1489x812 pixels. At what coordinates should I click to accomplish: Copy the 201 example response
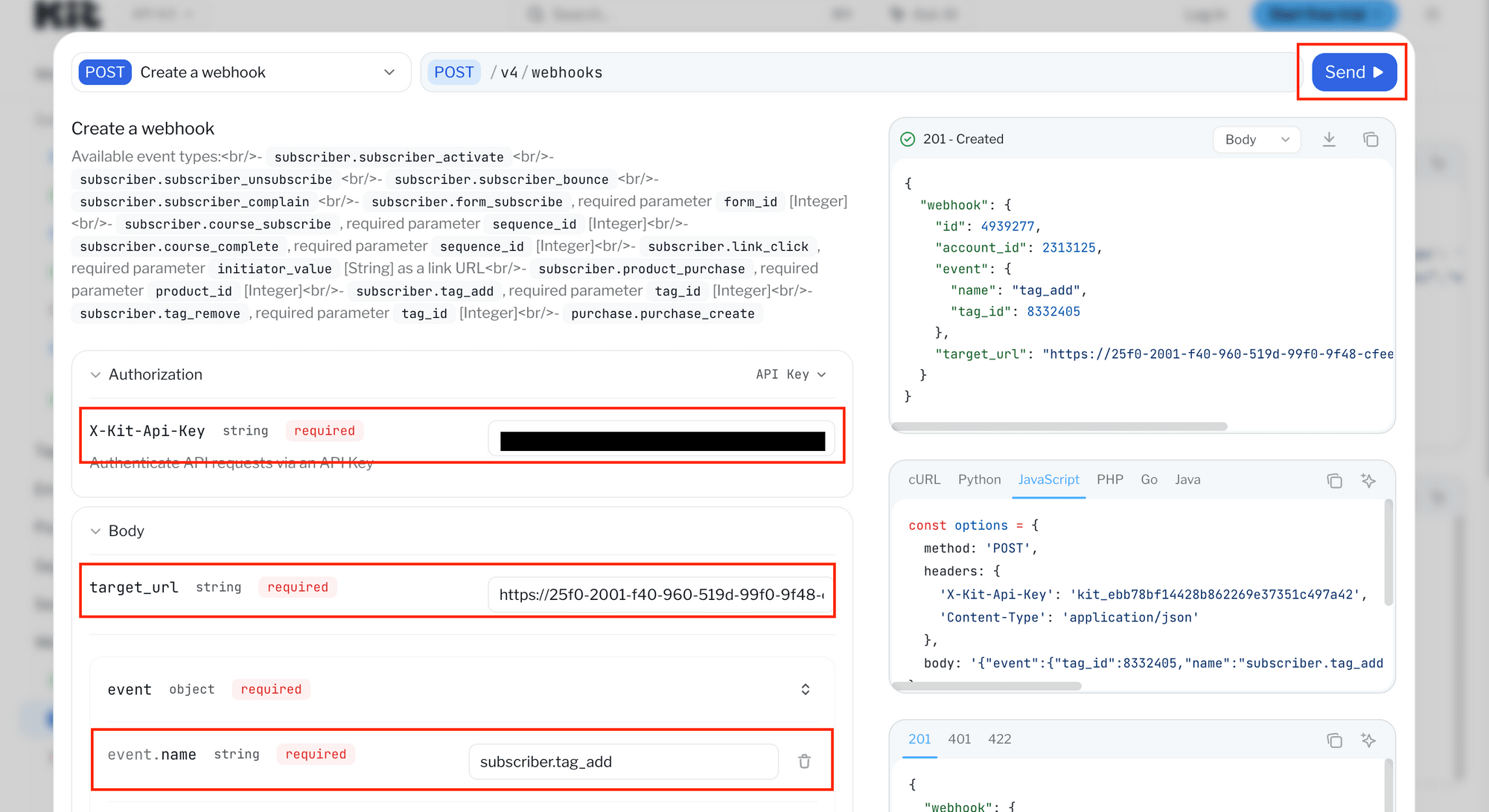[x=1334, y=740]
